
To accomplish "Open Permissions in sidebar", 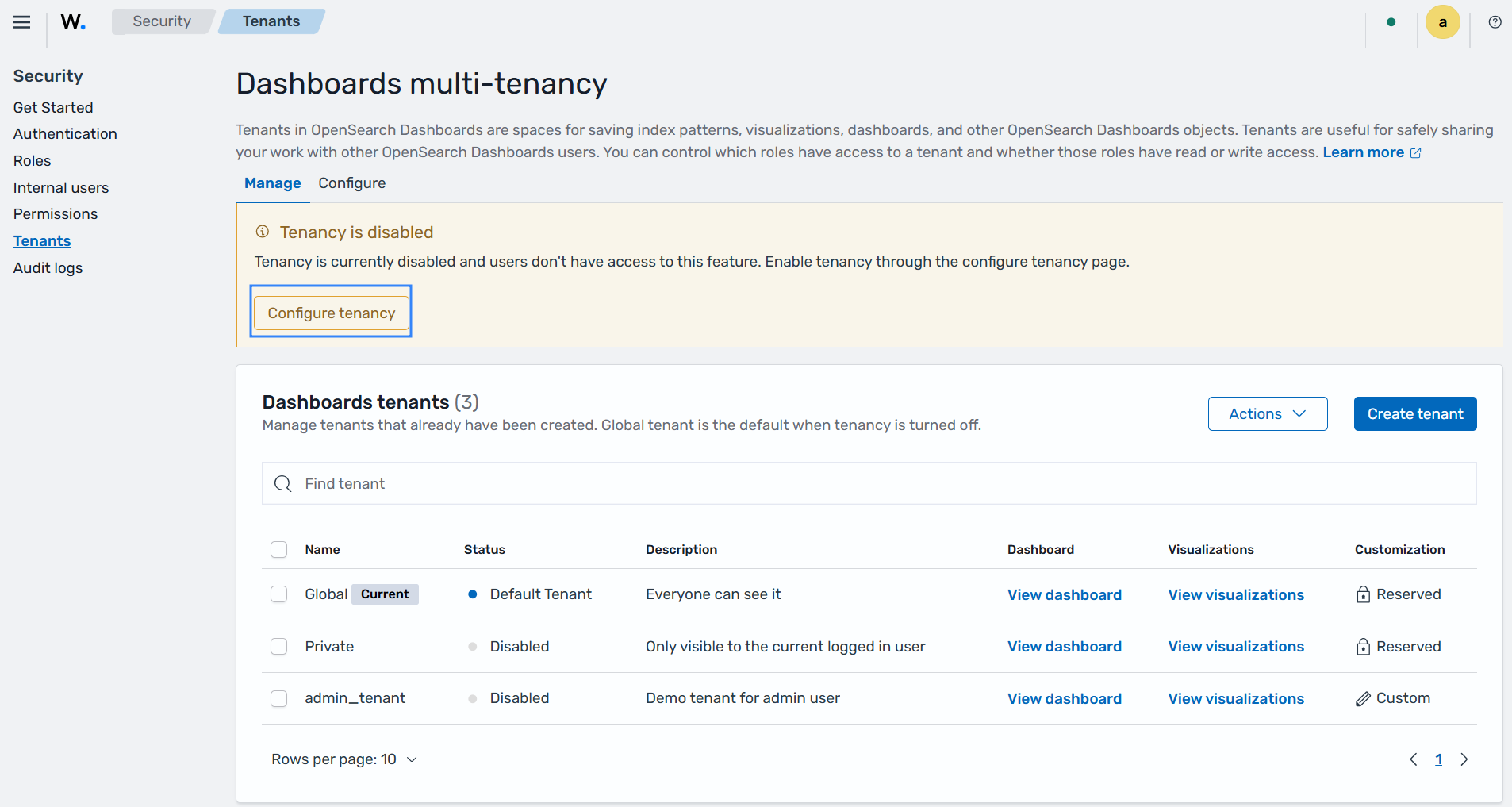I will point(56,214).
